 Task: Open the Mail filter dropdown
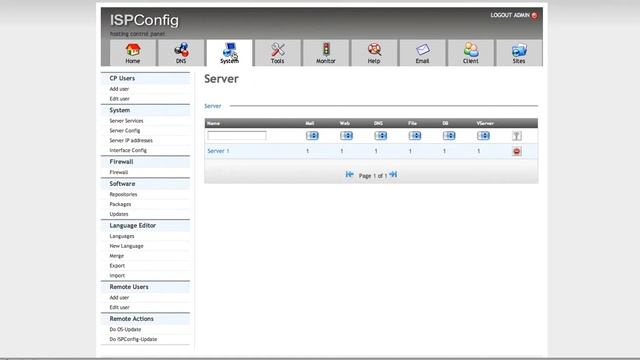[312, 136]
